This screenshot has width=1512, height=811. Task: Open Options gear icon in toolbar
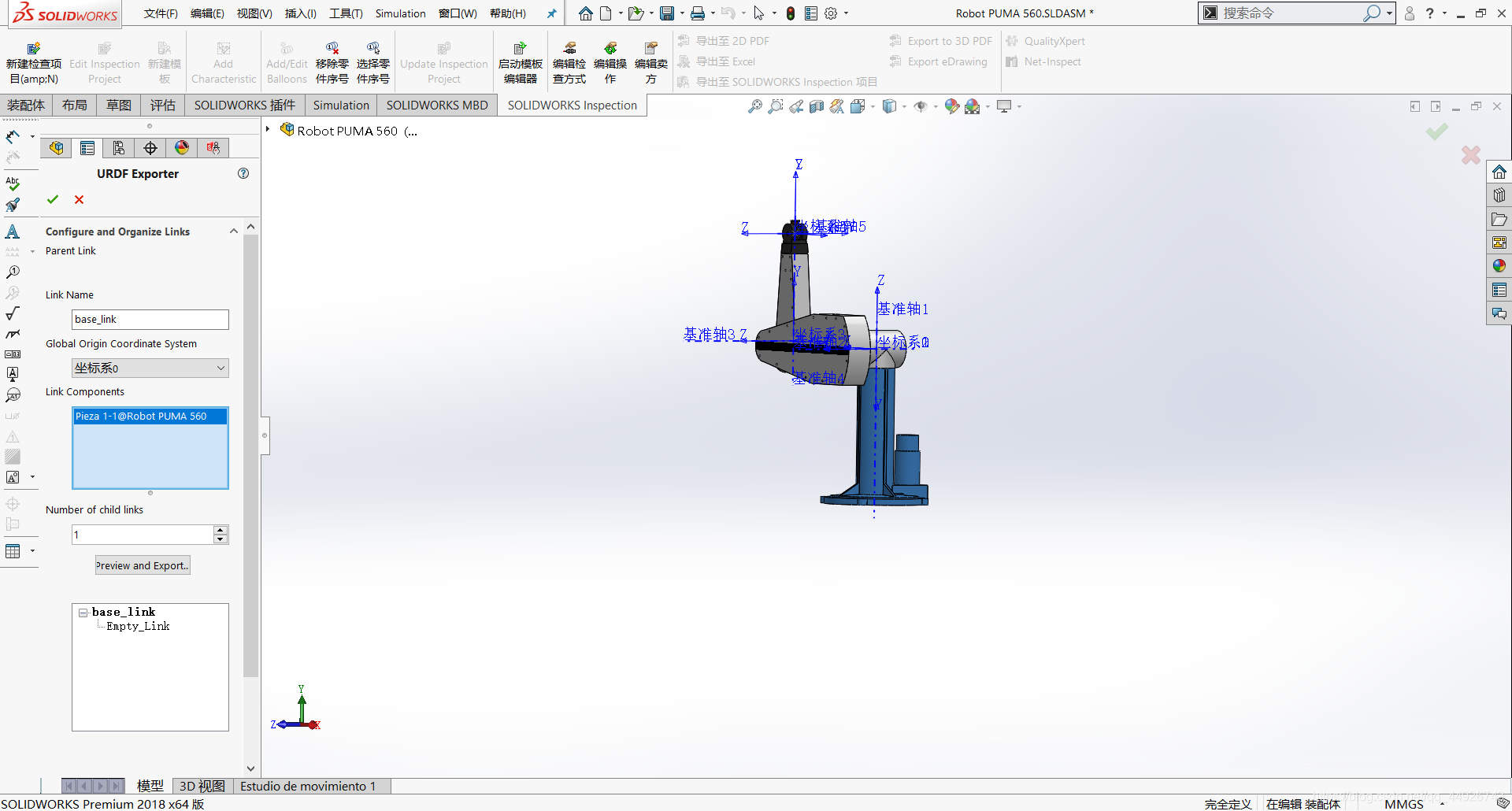[831, 13]
